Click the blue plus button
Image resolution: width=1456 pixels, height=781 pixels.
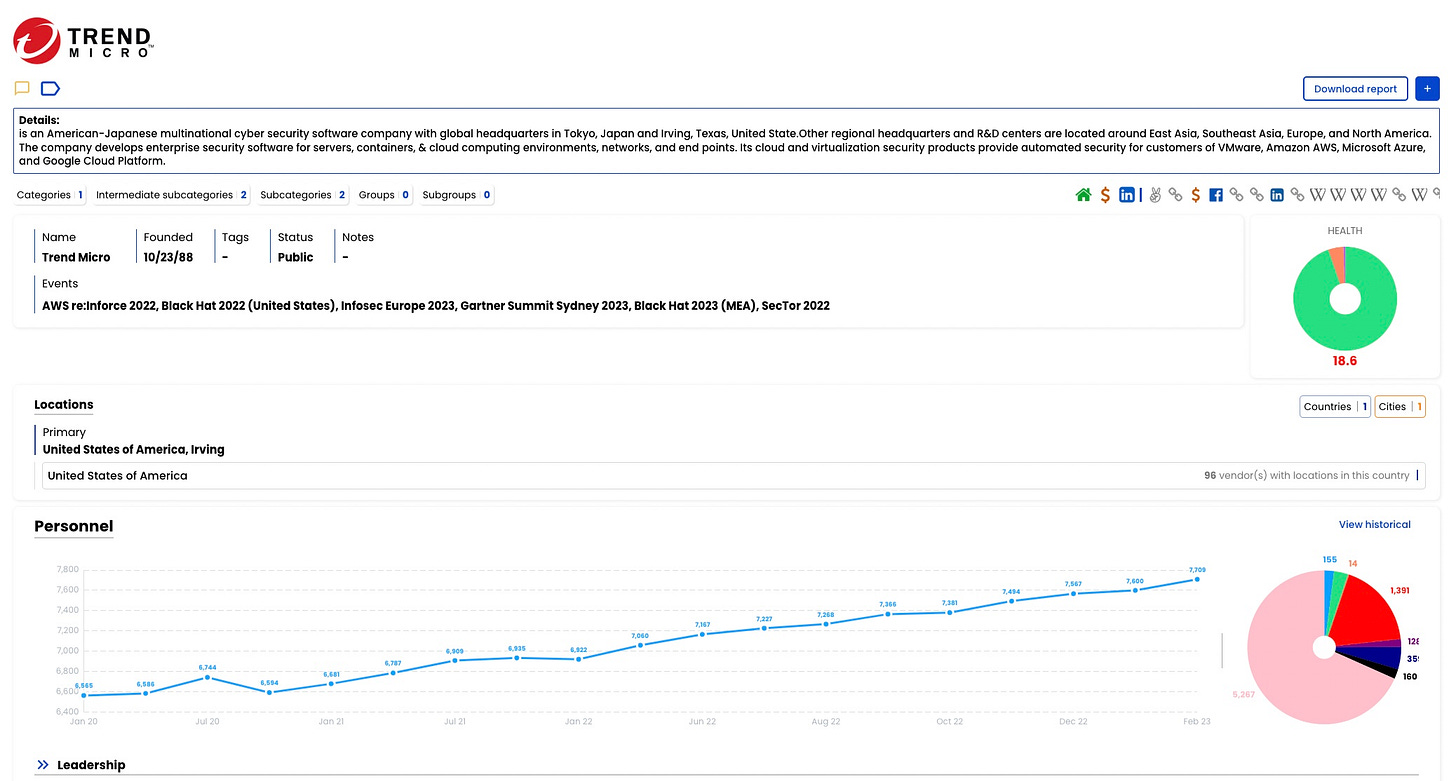(x=1427, y=88)
